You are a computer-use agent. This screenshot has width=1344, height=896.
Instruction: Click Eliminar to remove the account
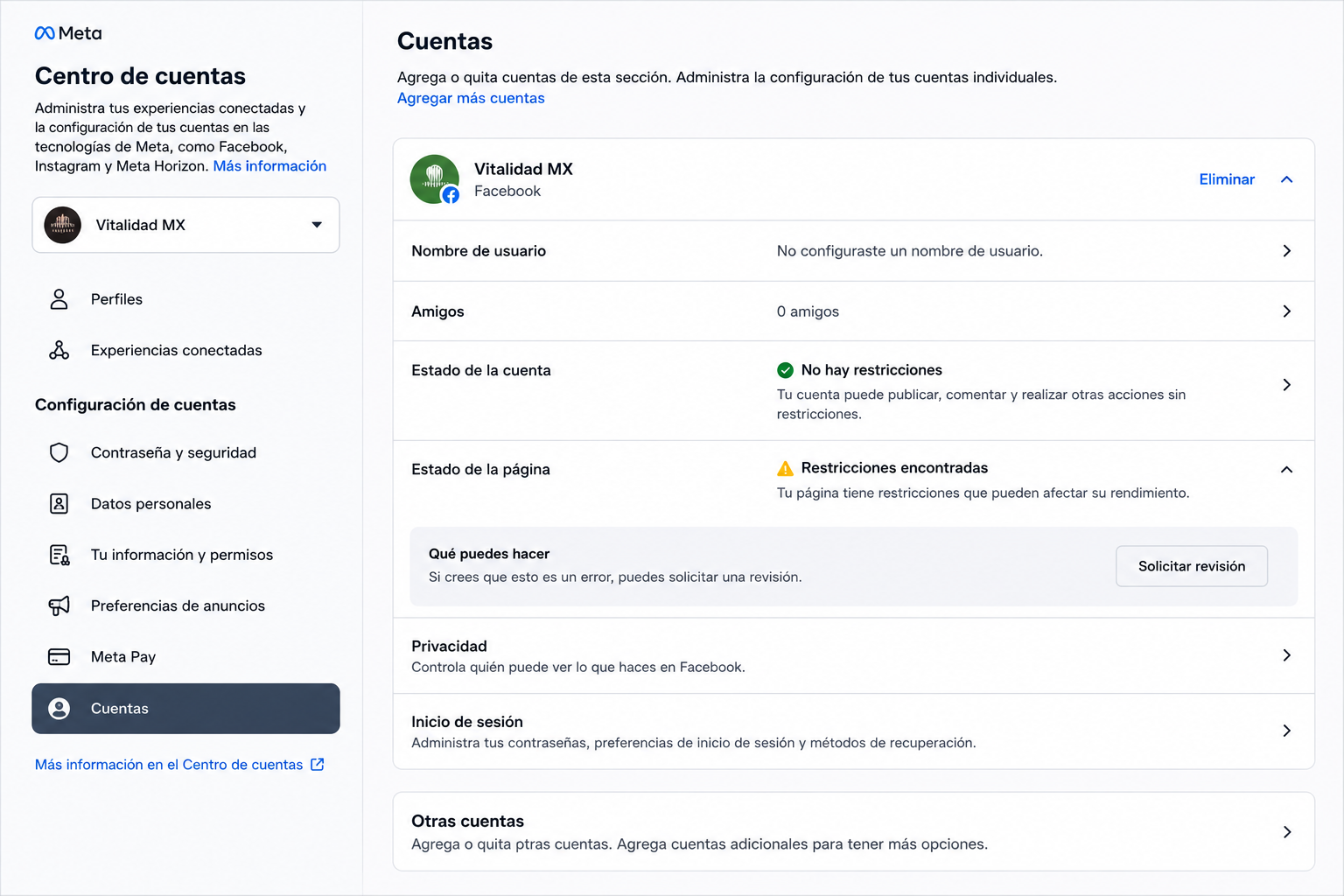click(1227, 179)
